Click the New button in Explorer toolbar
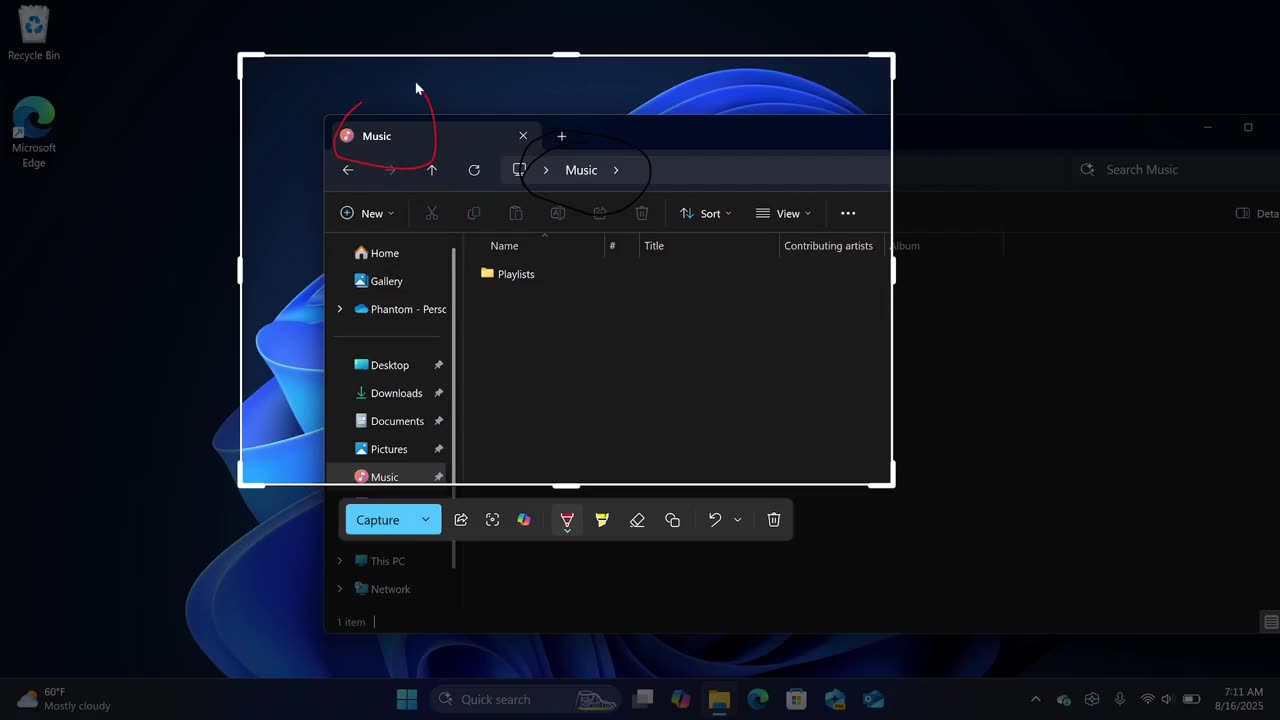1280x720 pixels. point(367,213)
